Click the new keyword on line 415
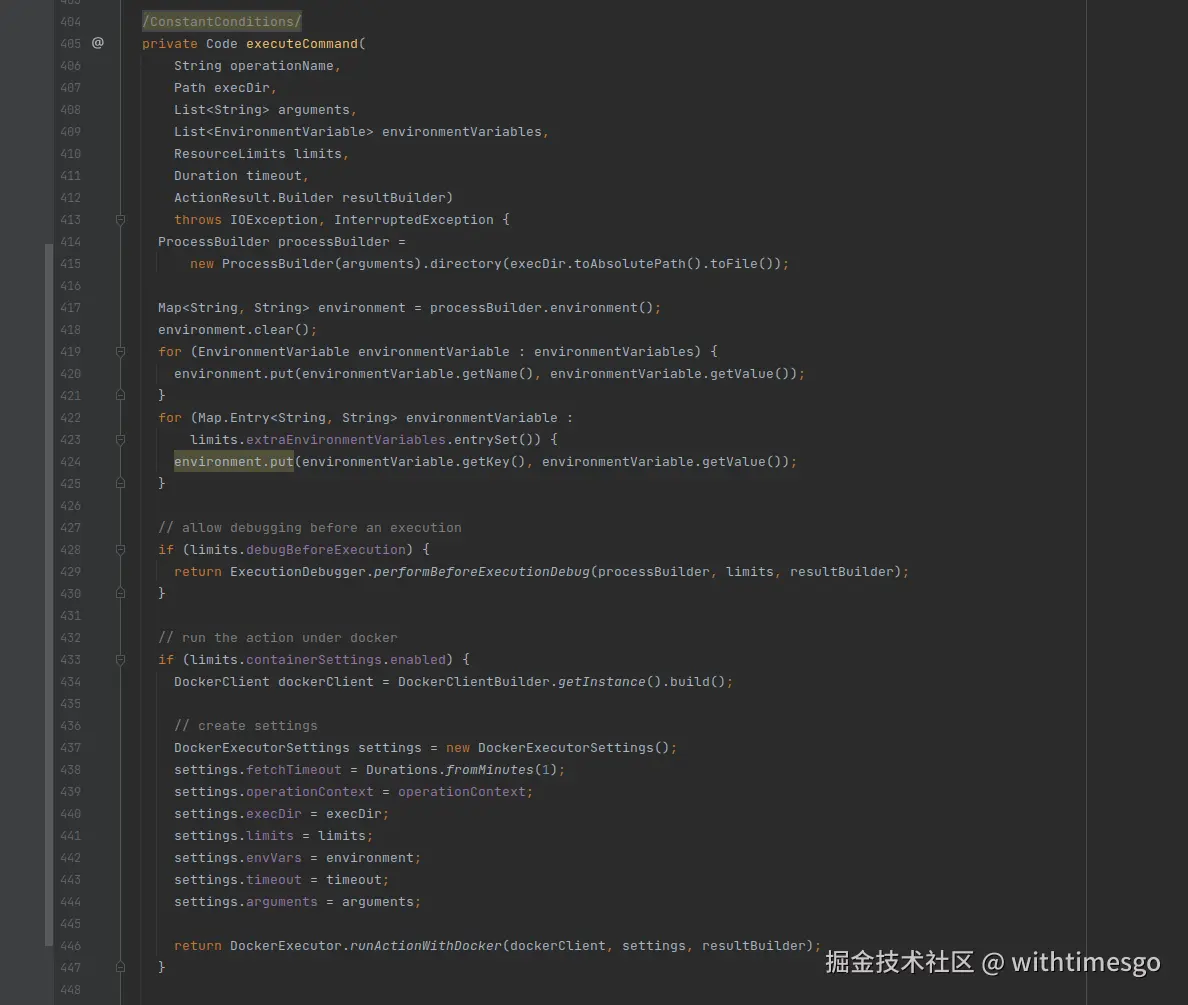Viewport: 1188px width, 1005px height. click(202, 264)
